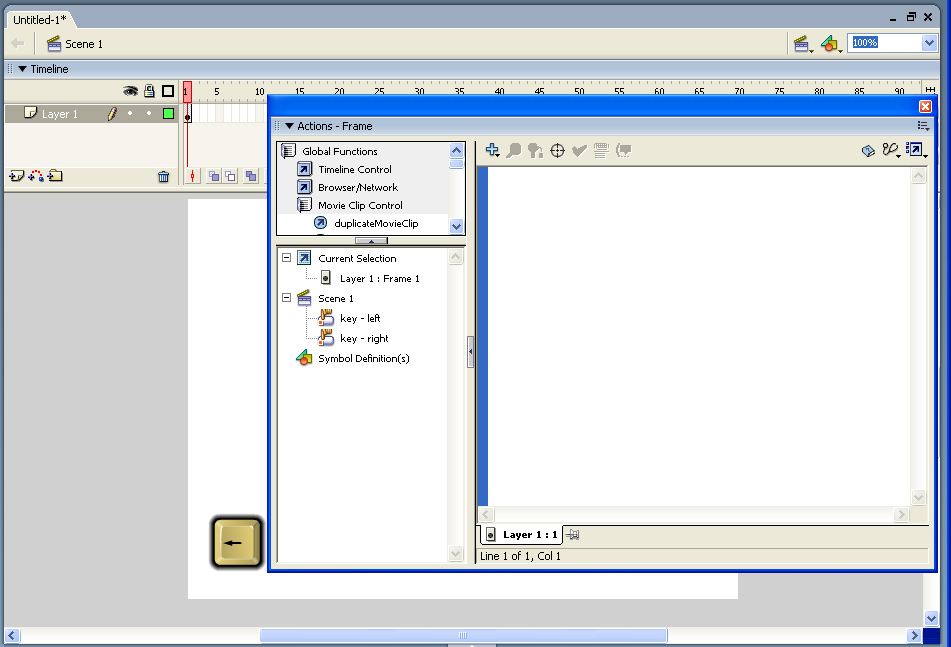This screenshot has width=951, height=647.
Task: Delete layer with the trash icon
Action: pyautogui.click(x=163, y=176)
